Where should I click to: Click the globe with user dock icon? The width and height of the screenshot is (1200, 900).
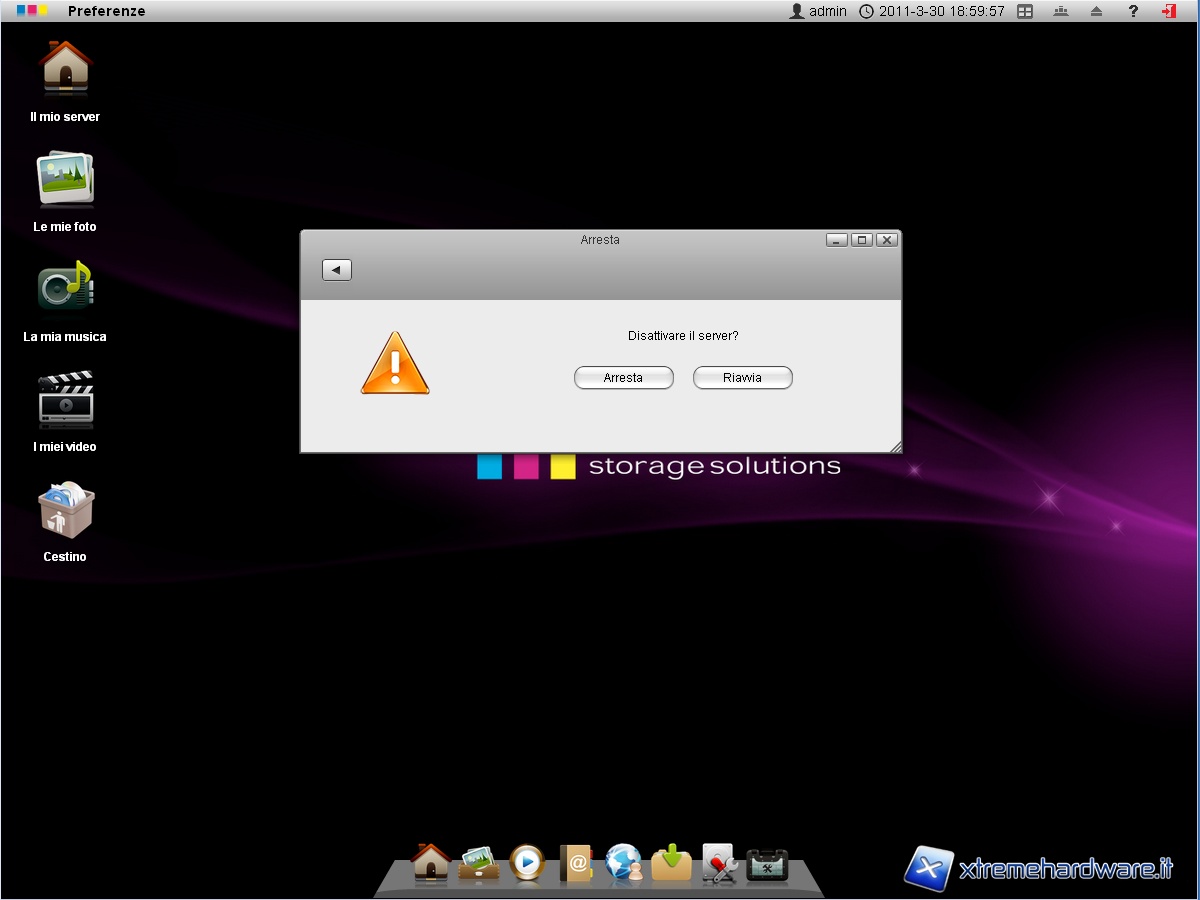624,863
